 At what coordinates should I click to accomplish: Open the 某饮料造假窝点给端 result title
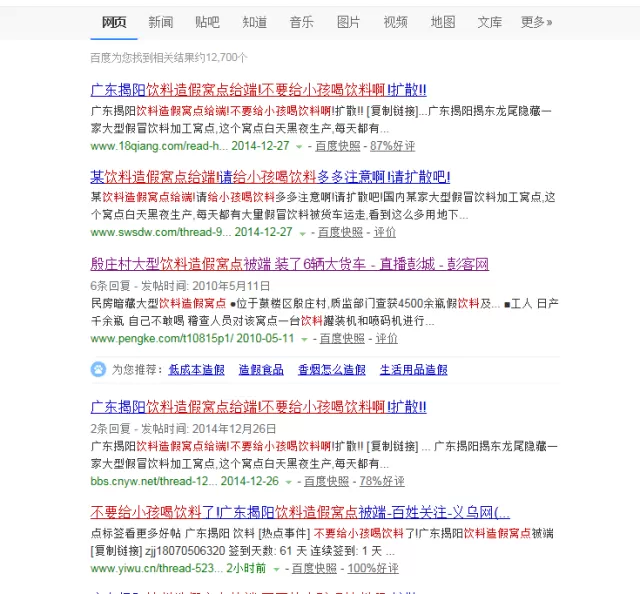point(270,177)
